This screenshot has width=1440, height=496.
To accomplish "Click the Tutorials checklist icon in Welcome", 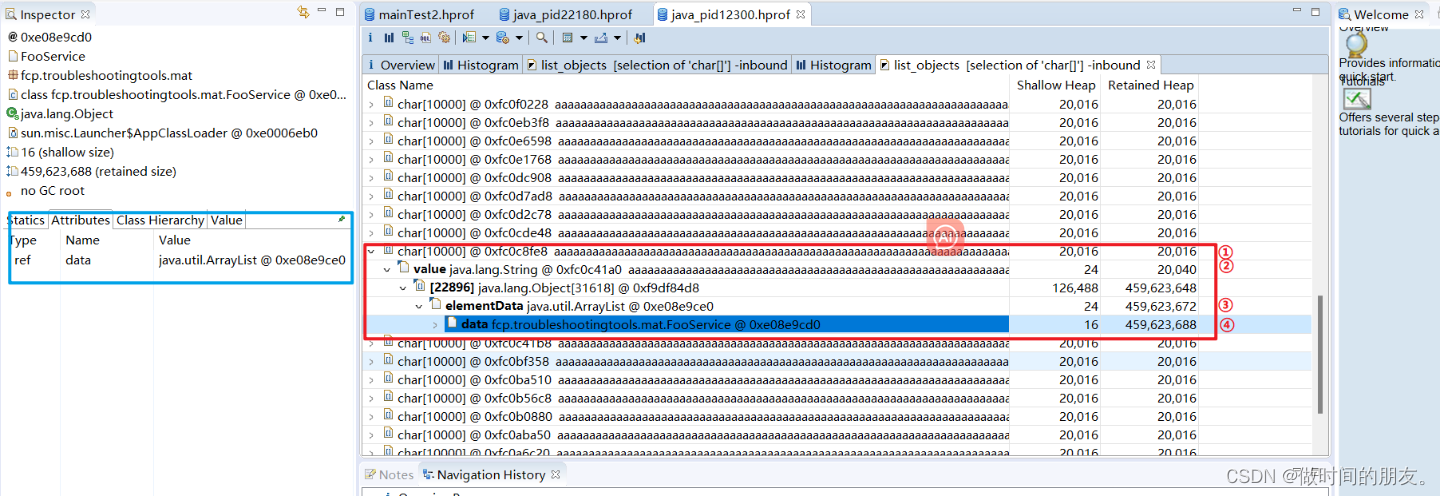I will [1357, 99].
